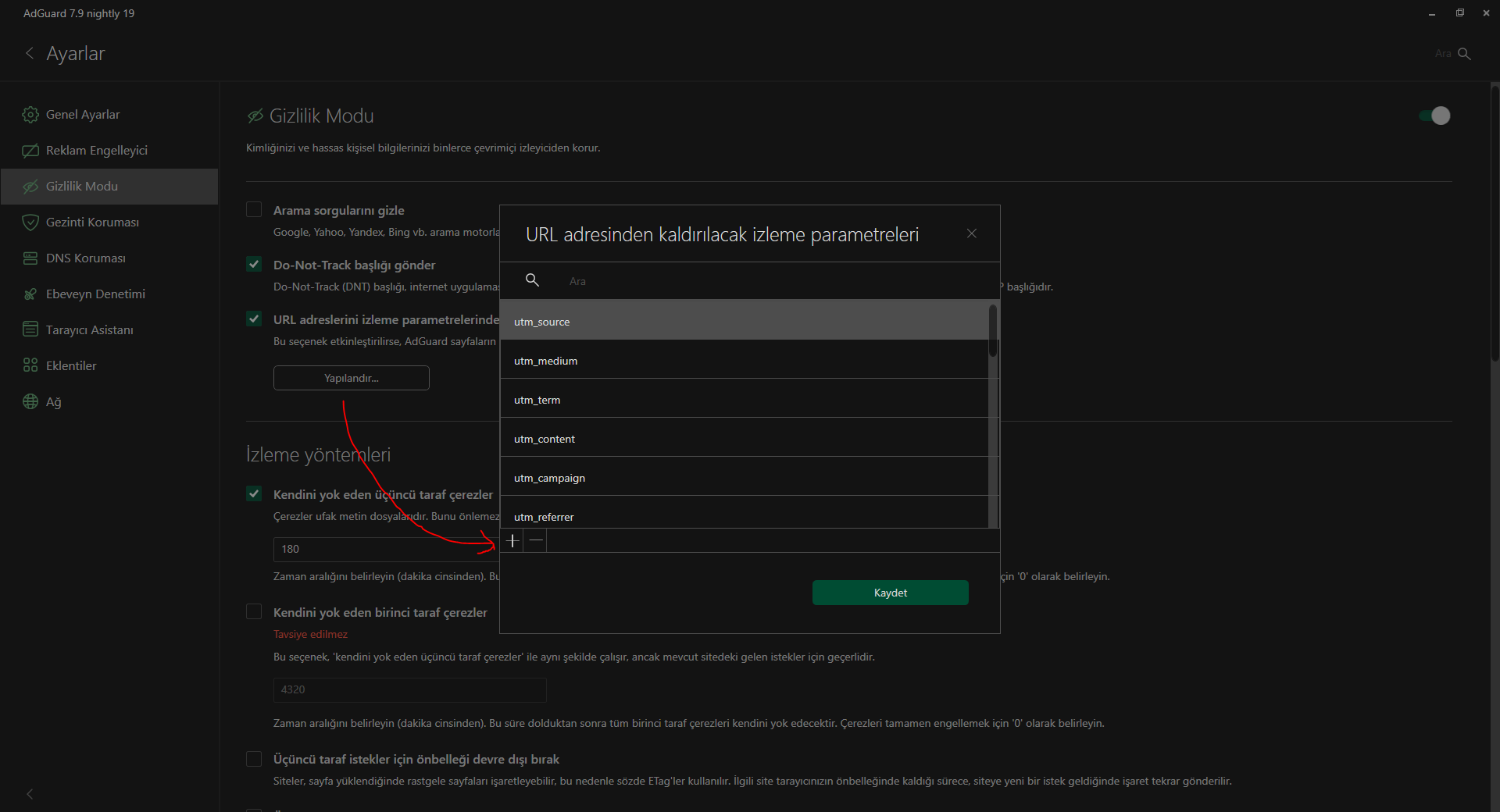The width and height of the screenshot is (1500, 812).
Task: Select utm_referrer in the list
Action: 744,512
